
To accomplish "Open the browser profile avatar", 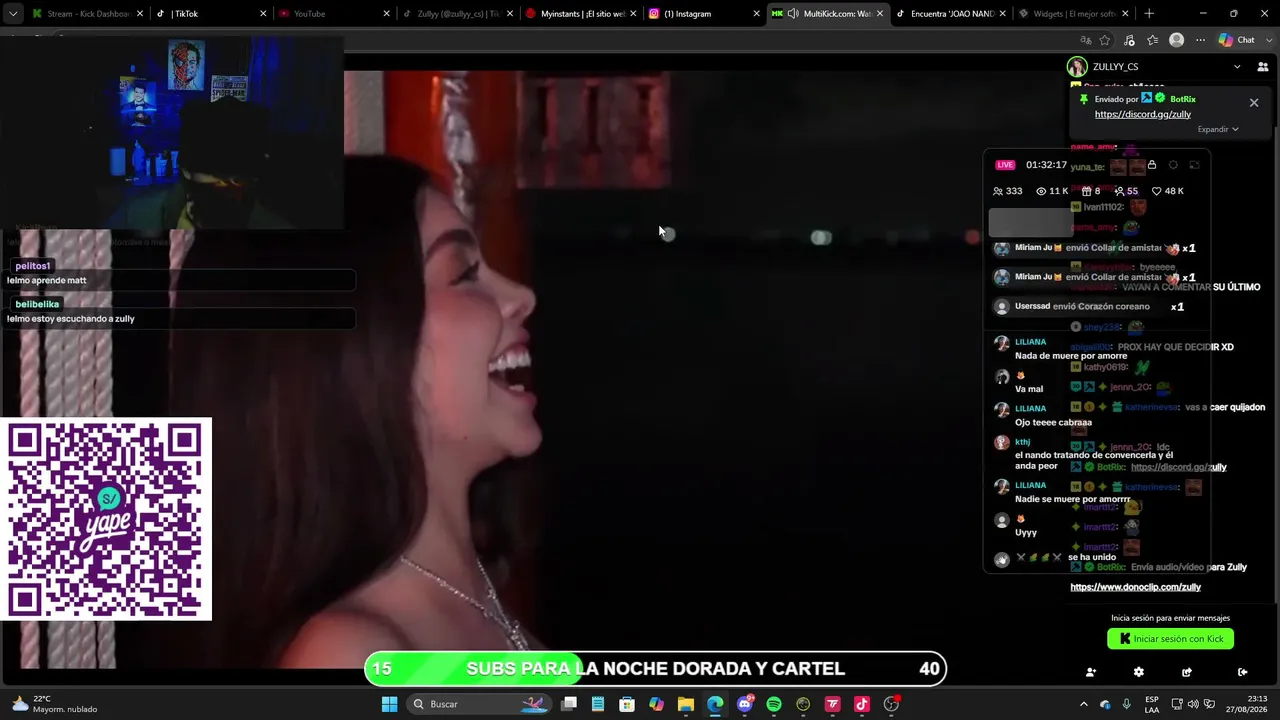I will [x=1177, y=40].
